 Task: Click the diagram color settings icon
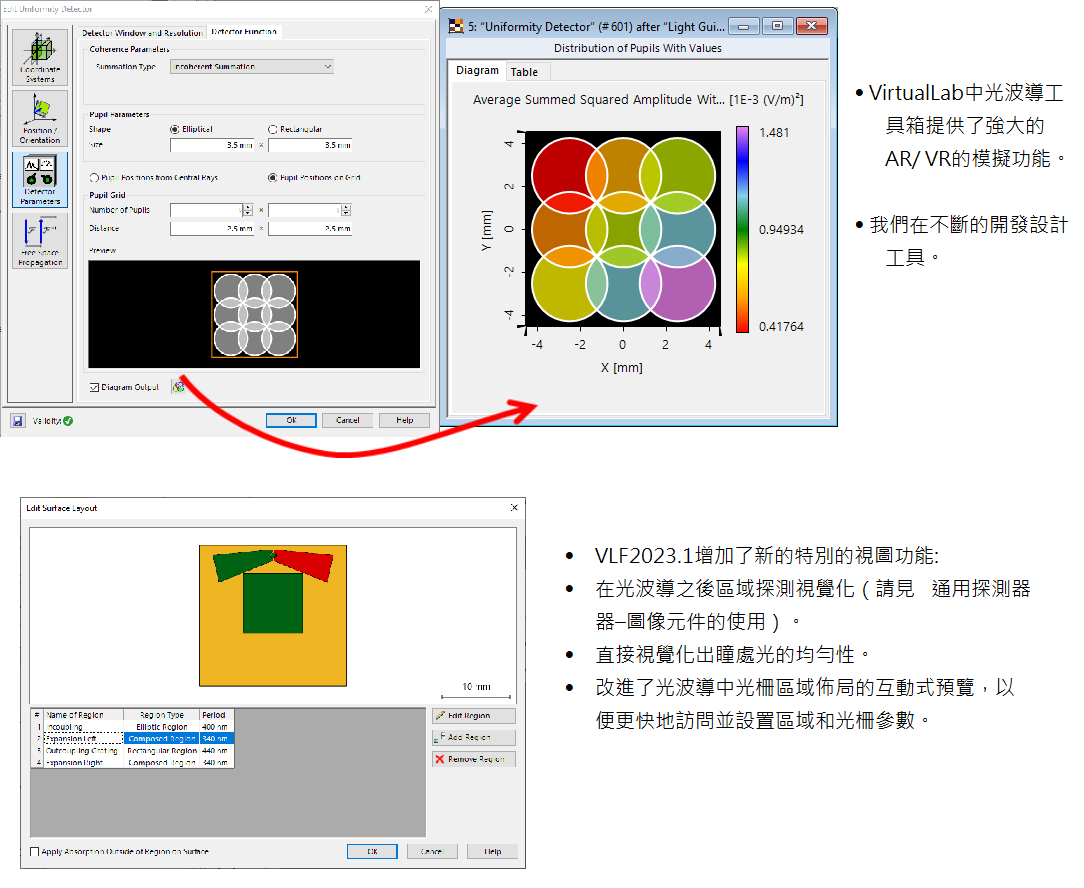[179, 387]
